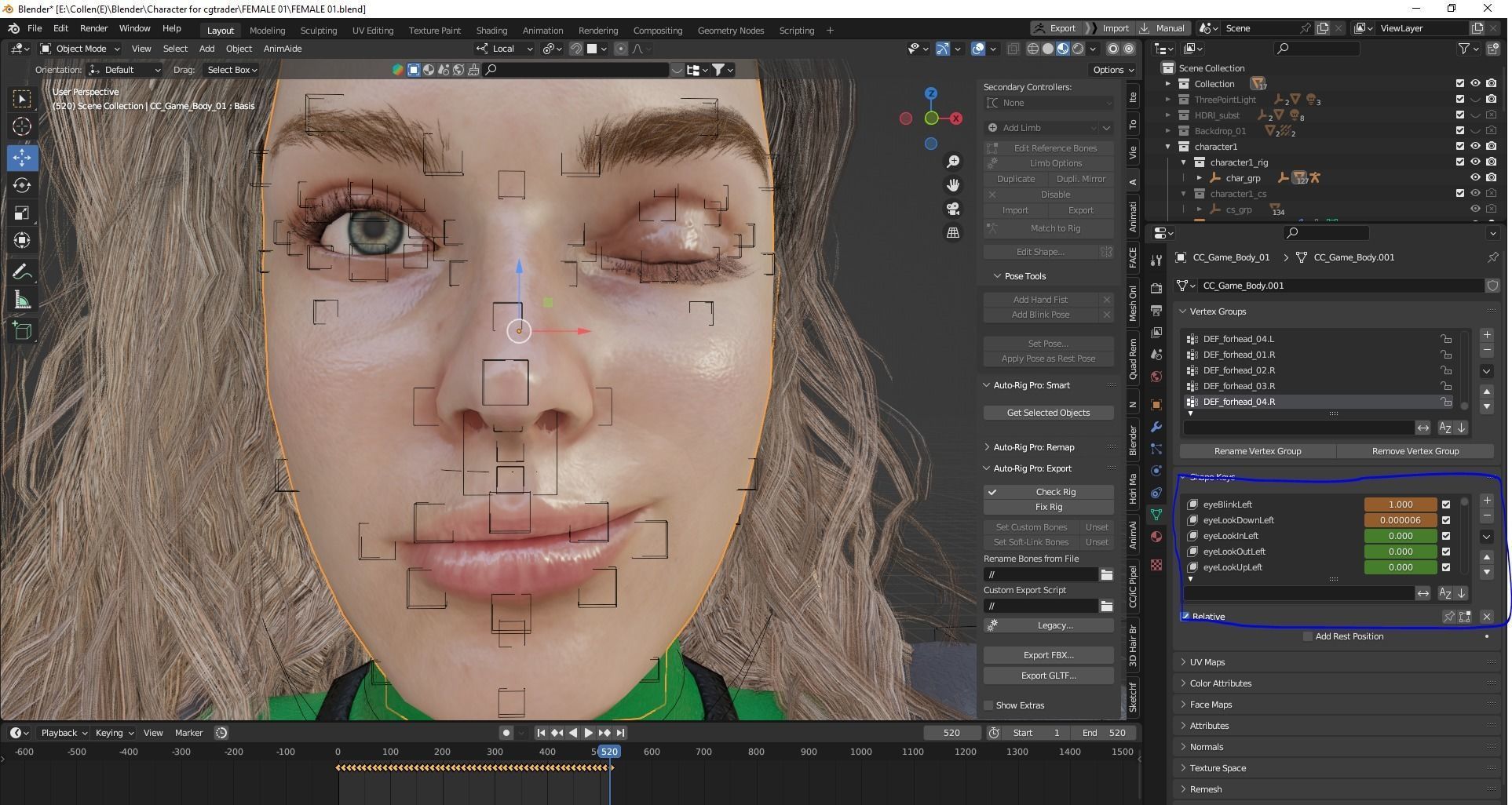The image size is (1512, 805).
Task: Open Secondary Controllers None dropdown
Action: tap(1048, 103)
